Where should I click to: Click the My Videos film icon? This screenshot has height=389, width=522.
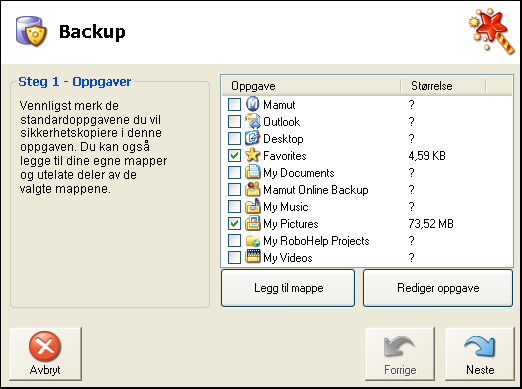[x=253, y=256]
